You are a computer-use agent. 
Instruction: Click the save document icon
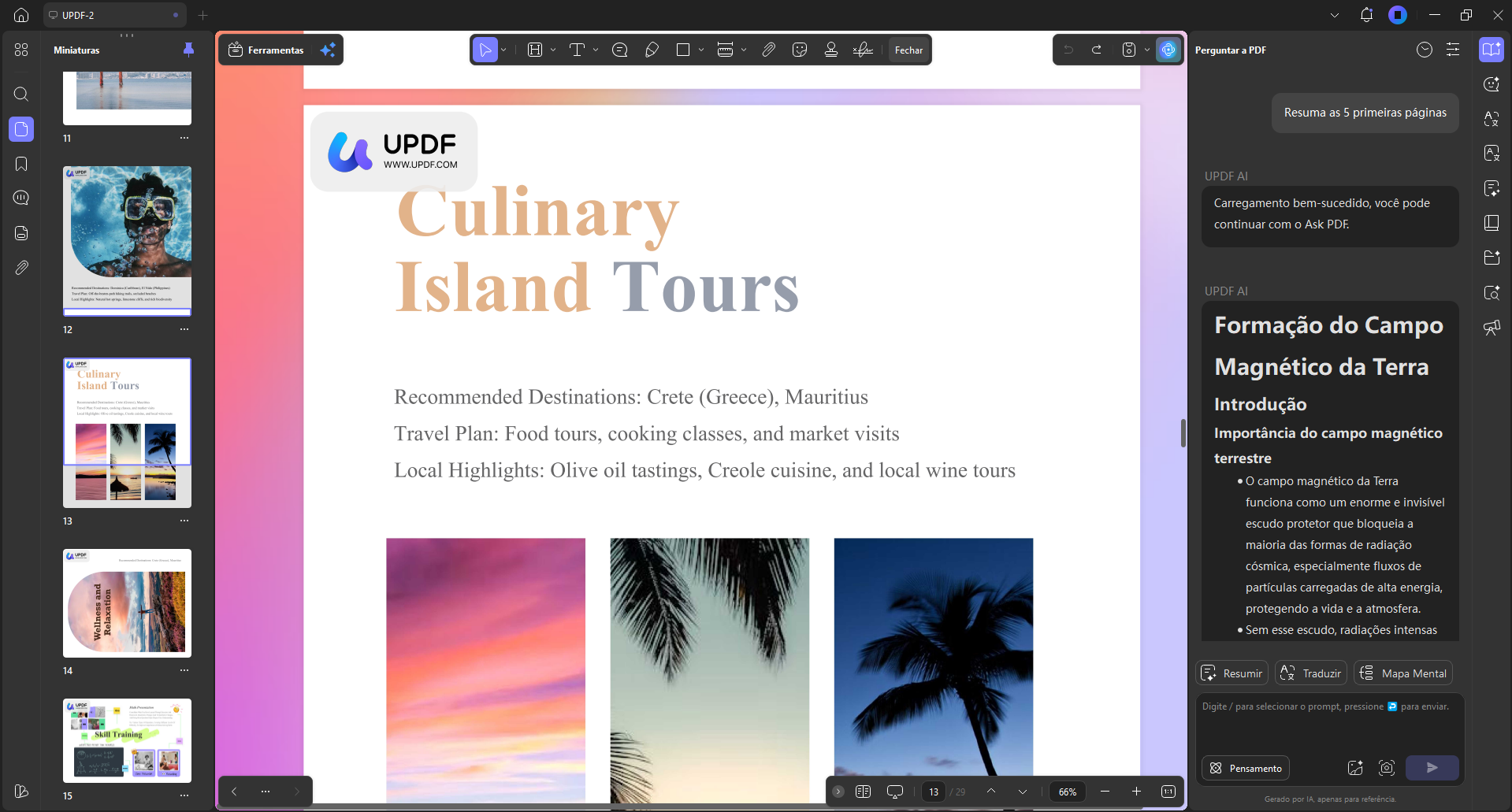[1129, 50]
